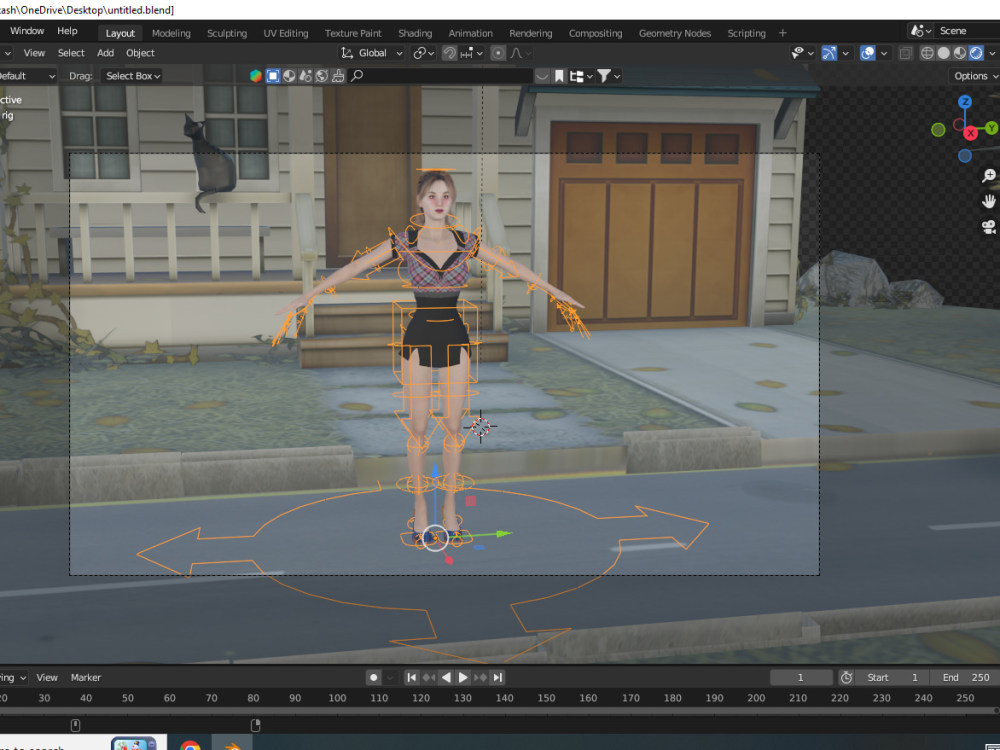Open the funnel filter dropdown

pyautogui.click(x=608, y=76)
